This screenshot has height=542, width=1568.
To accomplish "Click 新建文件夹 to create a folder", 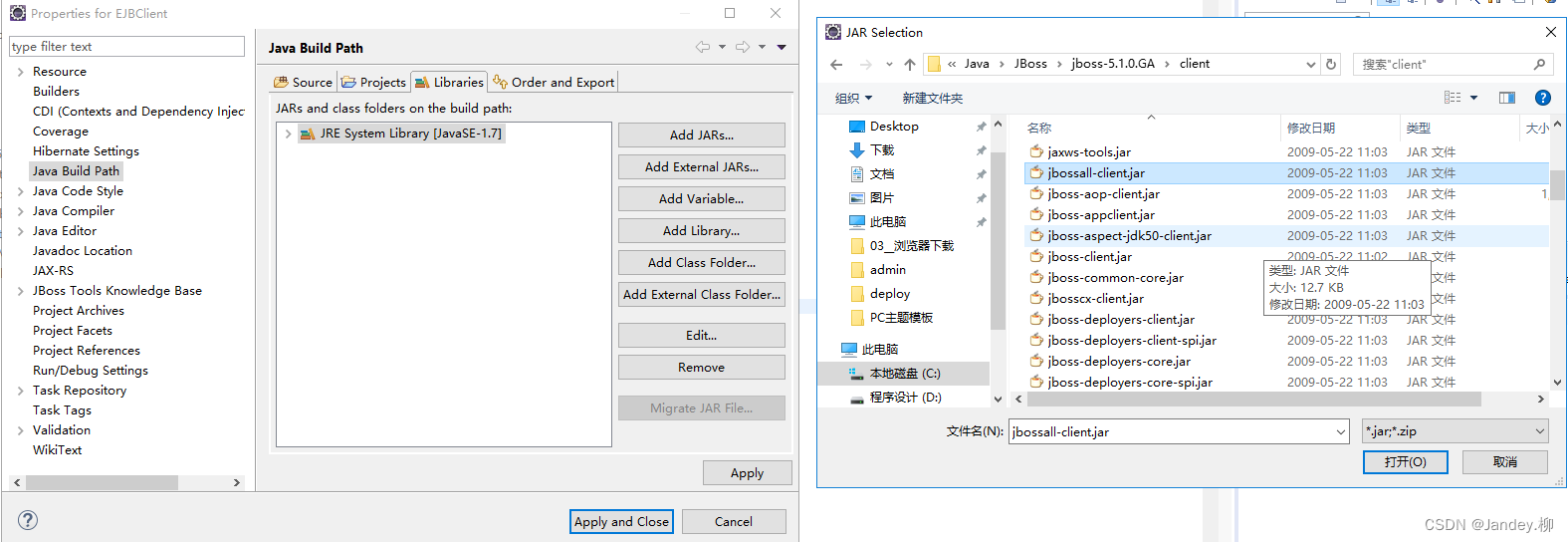I will (932, 98).
